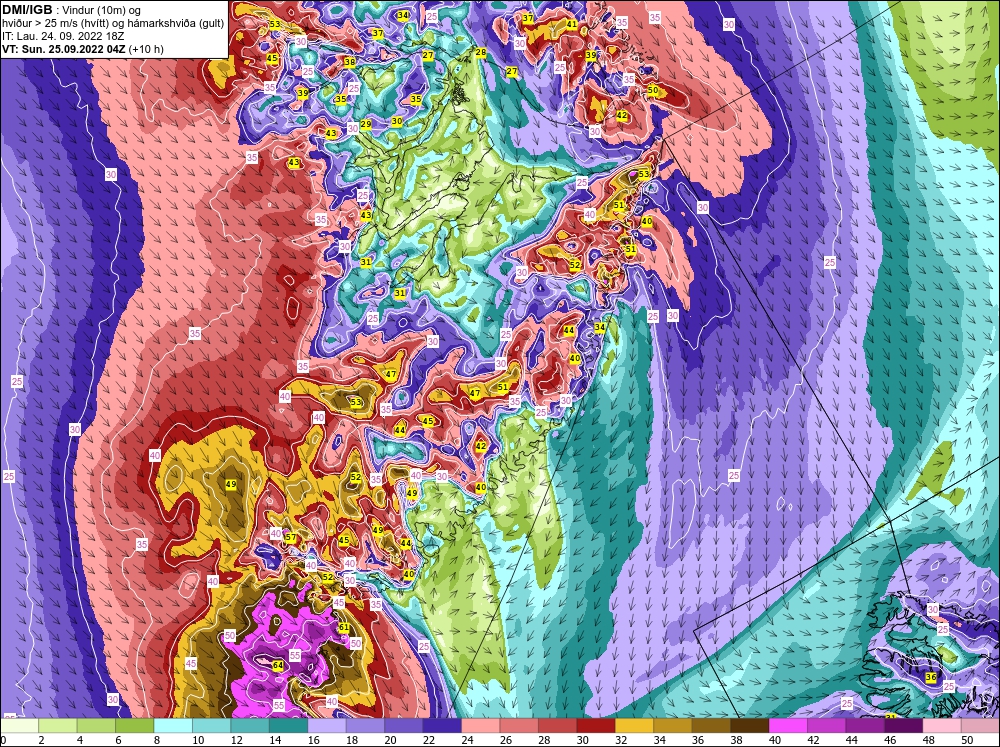This screenshot has width=1000, height=747.
Task: Click the yellow gust label 29
Action: 365,124
